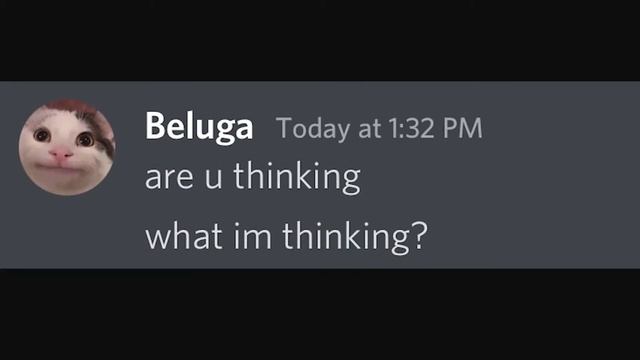The height and width of the screenshot is (360, 640).
Task: Select the message line what im thinking?
Action: pos(287,237)
